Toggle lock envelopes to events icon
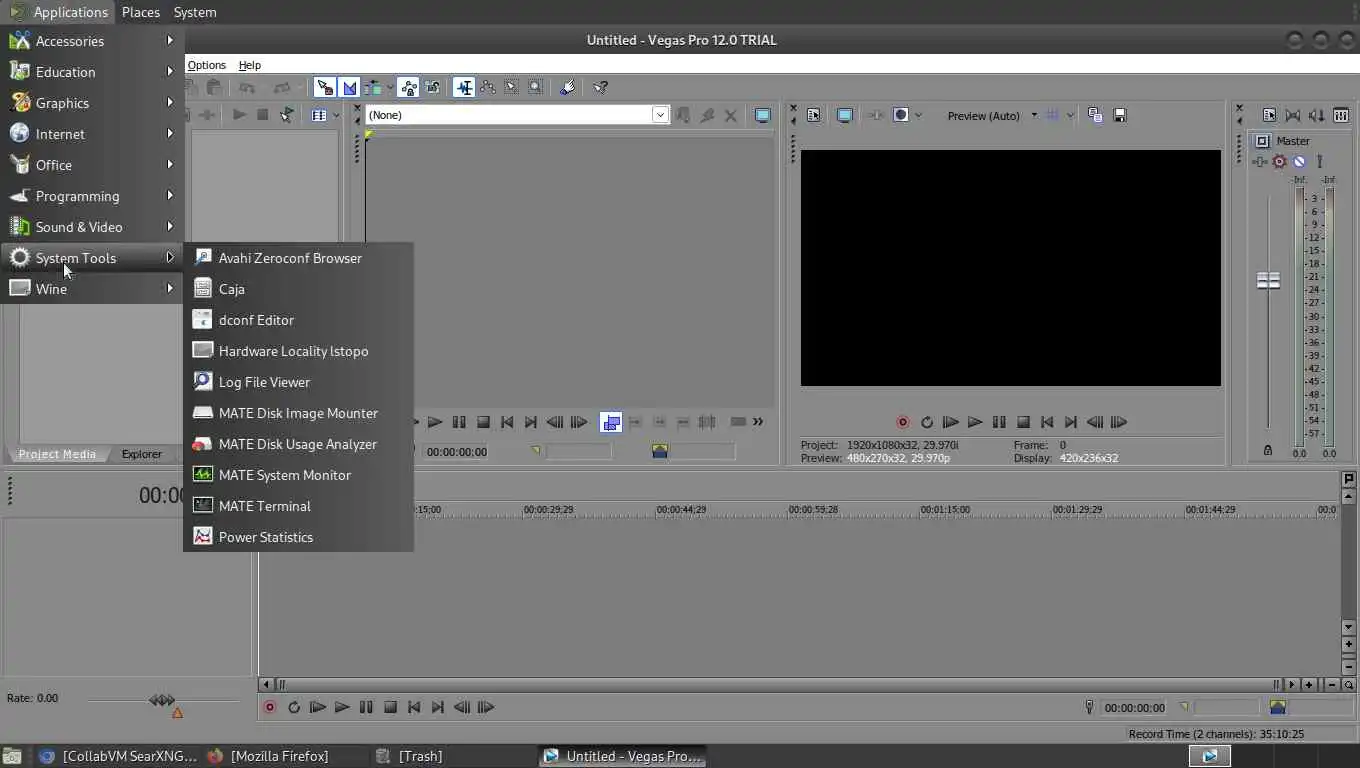1360x768 pixels. [x=408, y=87]
